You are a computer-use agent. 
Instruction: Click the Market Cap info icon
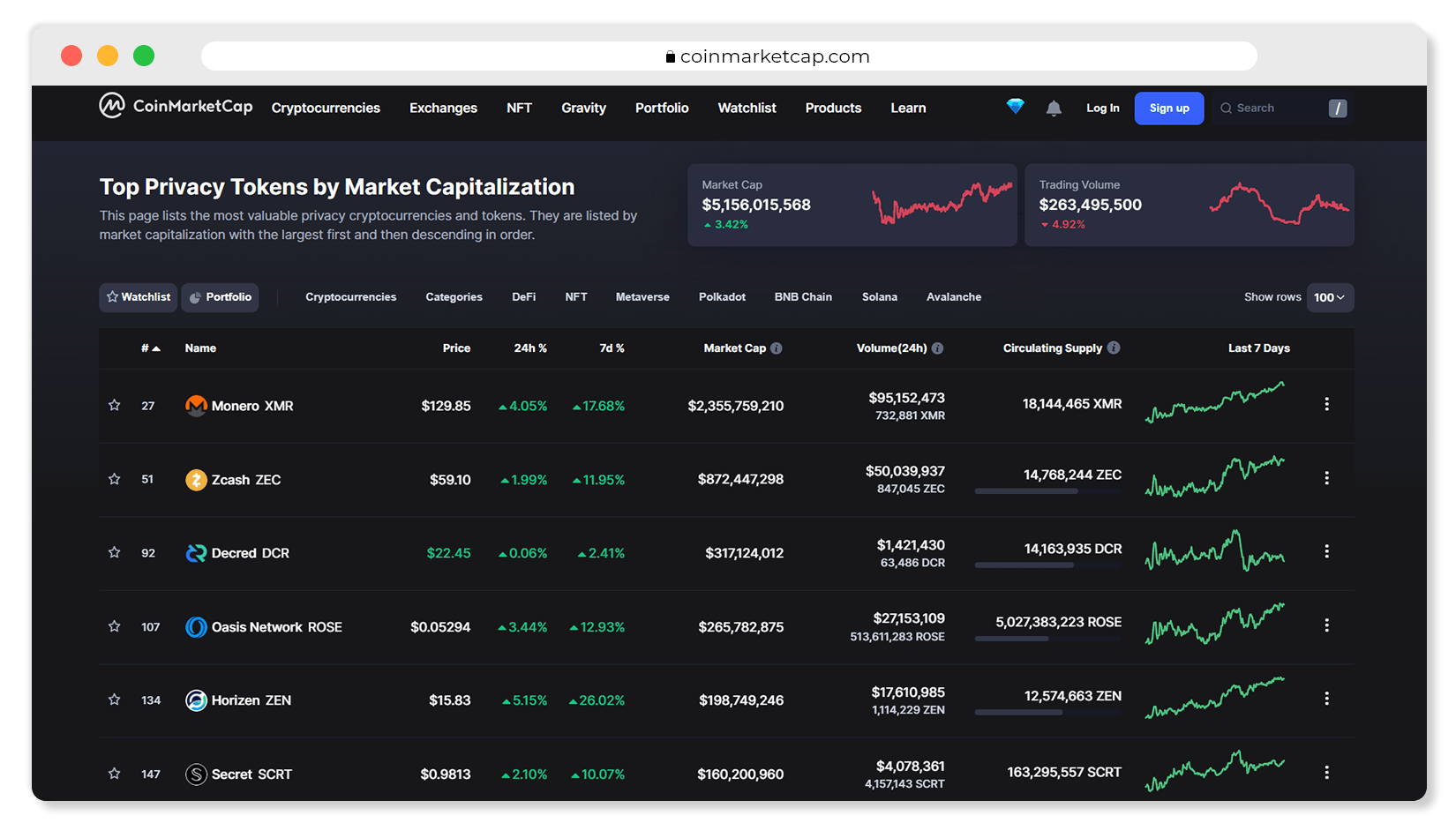pos(777,348)
